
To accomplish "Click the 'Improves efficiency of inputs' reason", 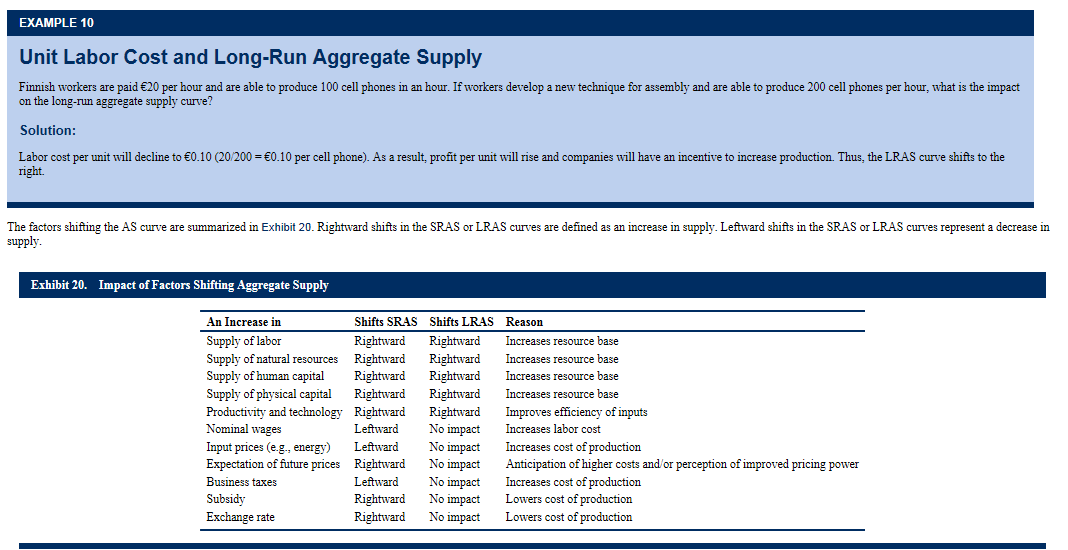I will (576, 412).
